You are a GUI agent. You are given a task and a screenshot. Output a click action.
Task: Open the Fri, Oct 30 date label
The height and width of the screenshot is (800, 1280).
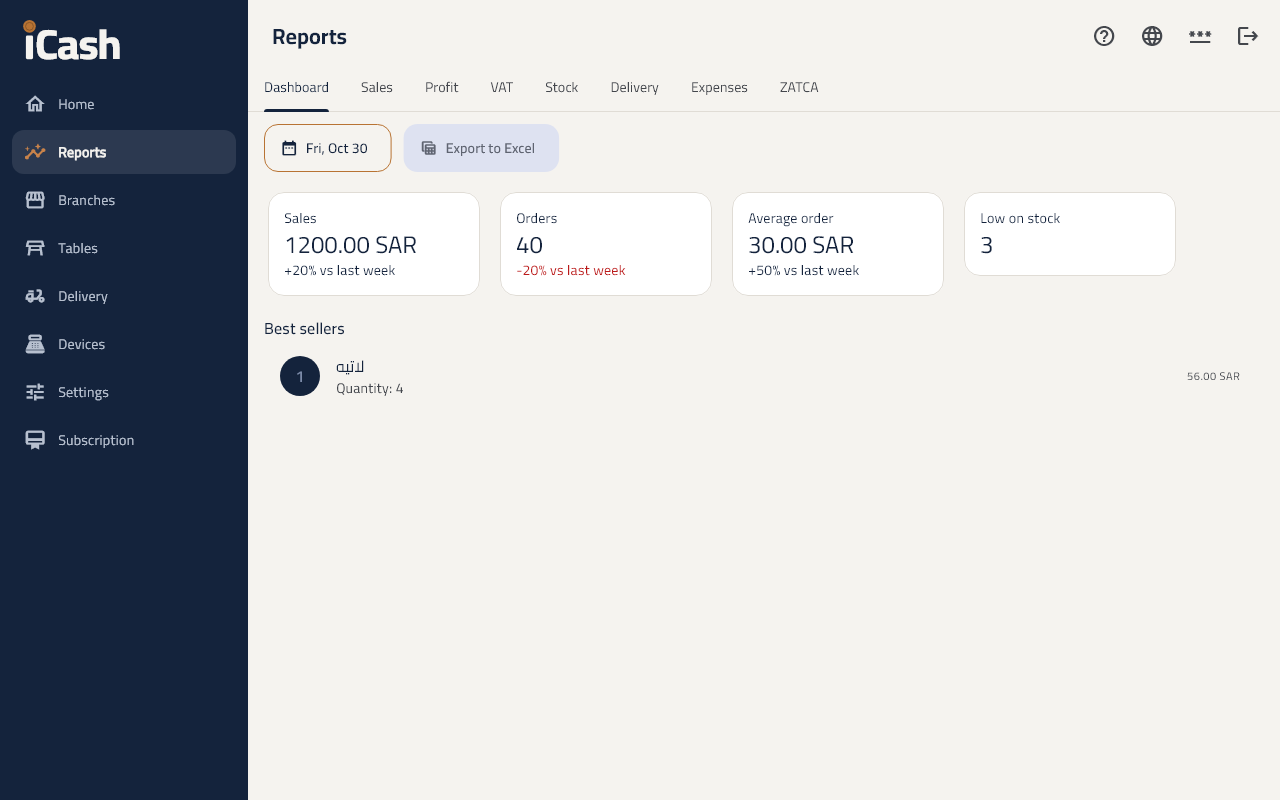click(337, 148)
